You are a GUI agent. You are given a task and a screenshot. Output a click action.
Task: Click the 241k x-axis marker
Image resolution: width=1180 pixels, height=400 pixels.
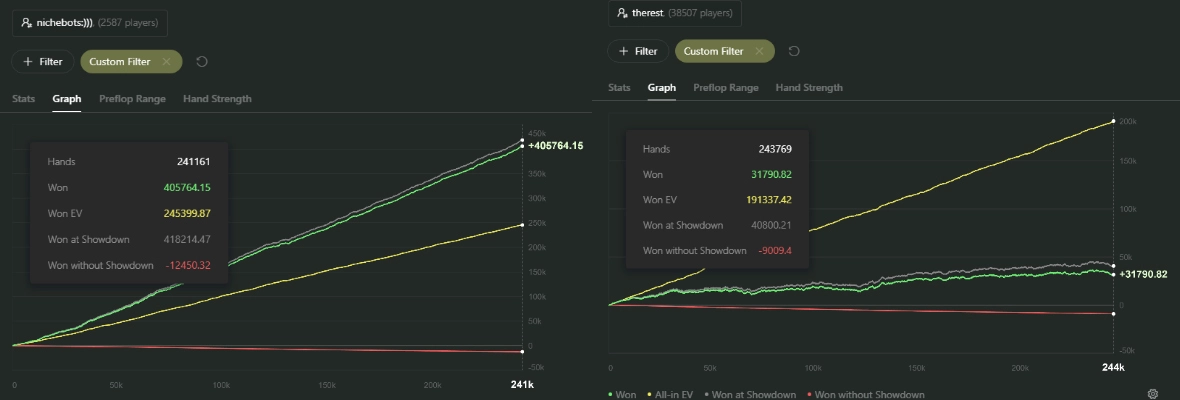[x=522, y=384]
